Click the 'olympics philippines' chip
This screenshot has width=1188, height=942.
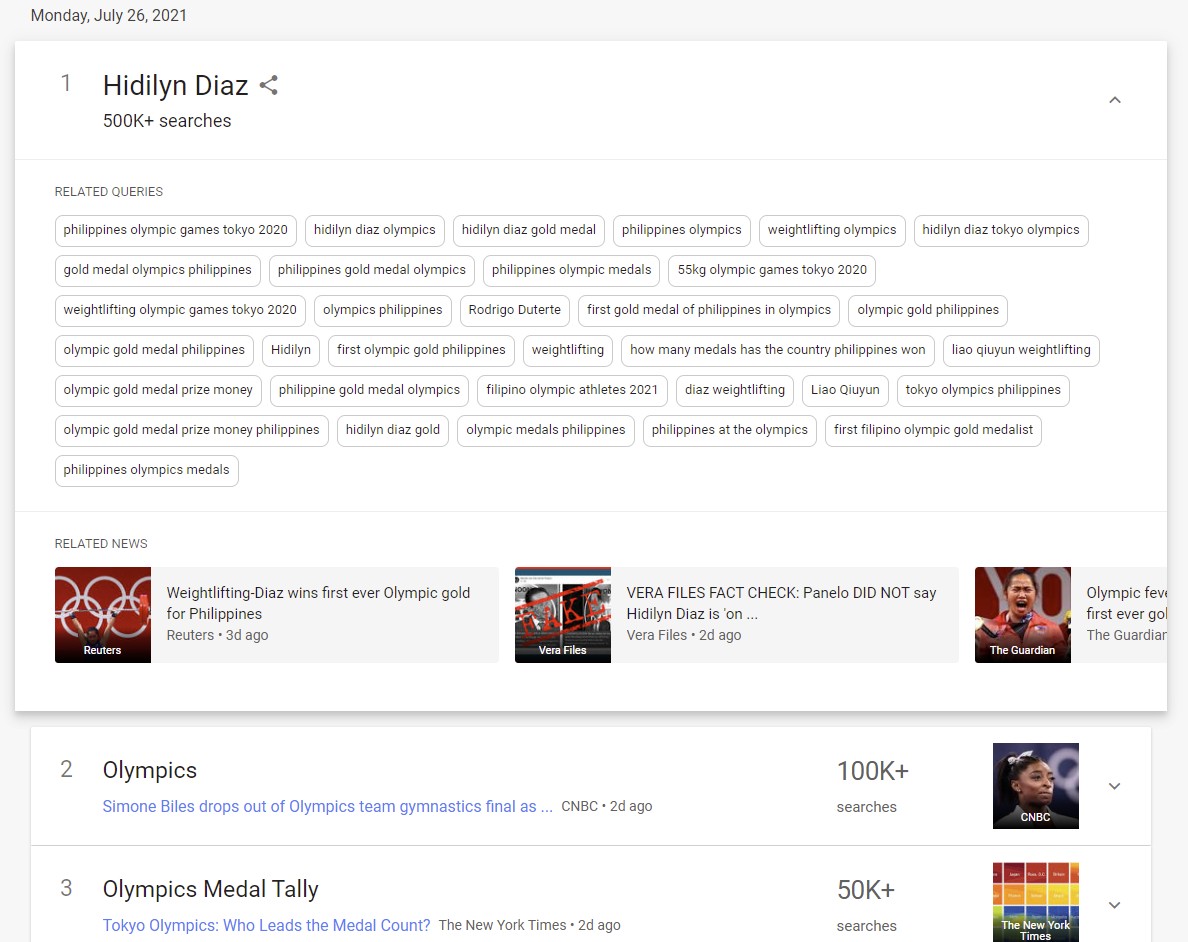[383, 311]
